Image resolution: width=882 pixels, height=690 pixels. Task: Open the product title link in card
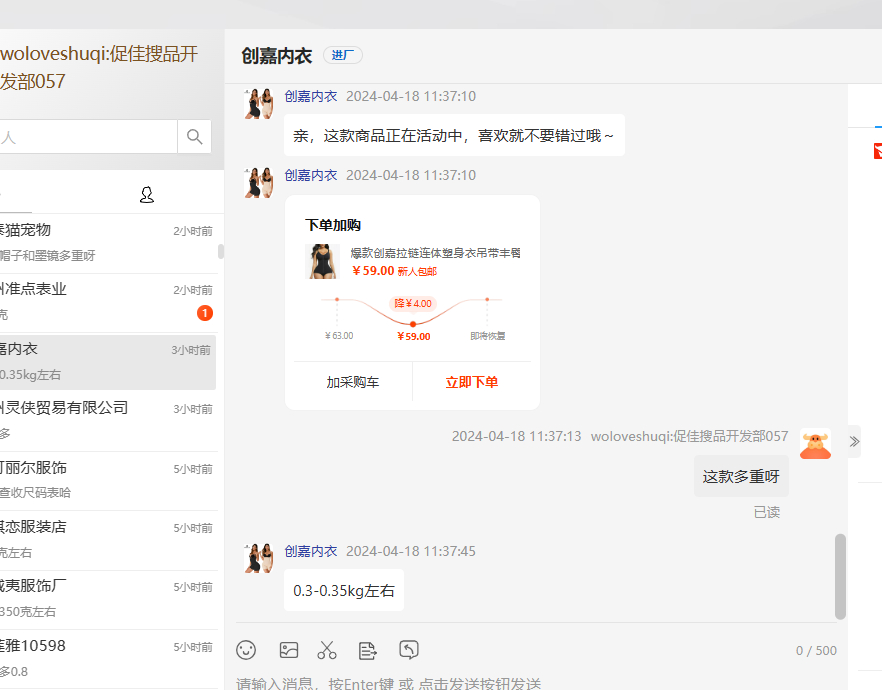[x=435, y=253]
